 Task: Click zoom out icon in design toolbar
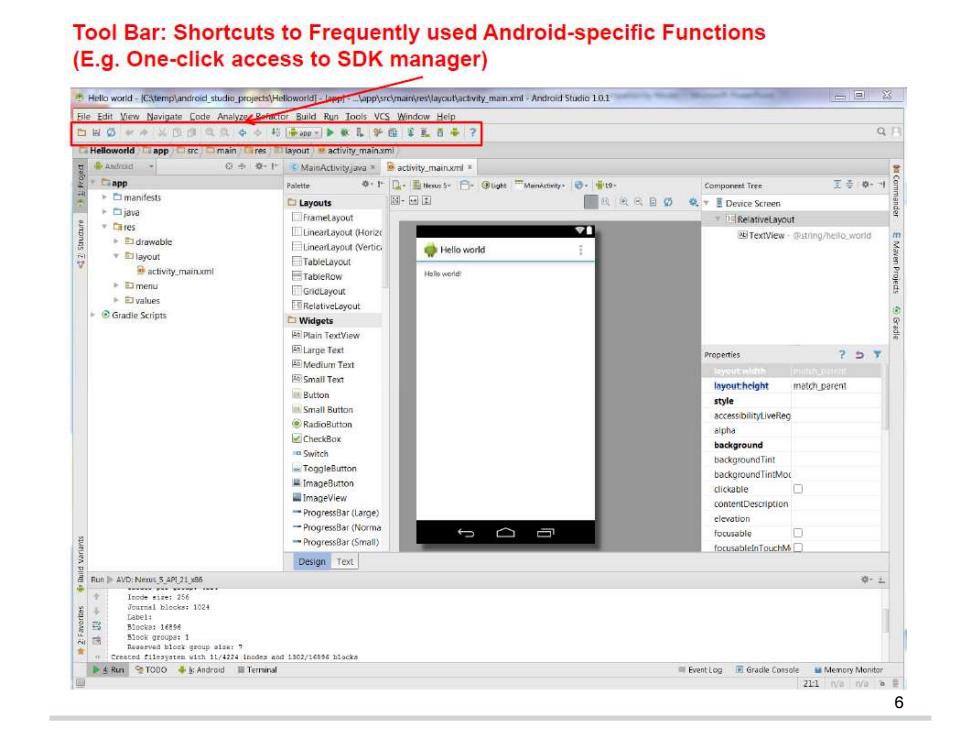pyautogui.click(x=638, y=202)
